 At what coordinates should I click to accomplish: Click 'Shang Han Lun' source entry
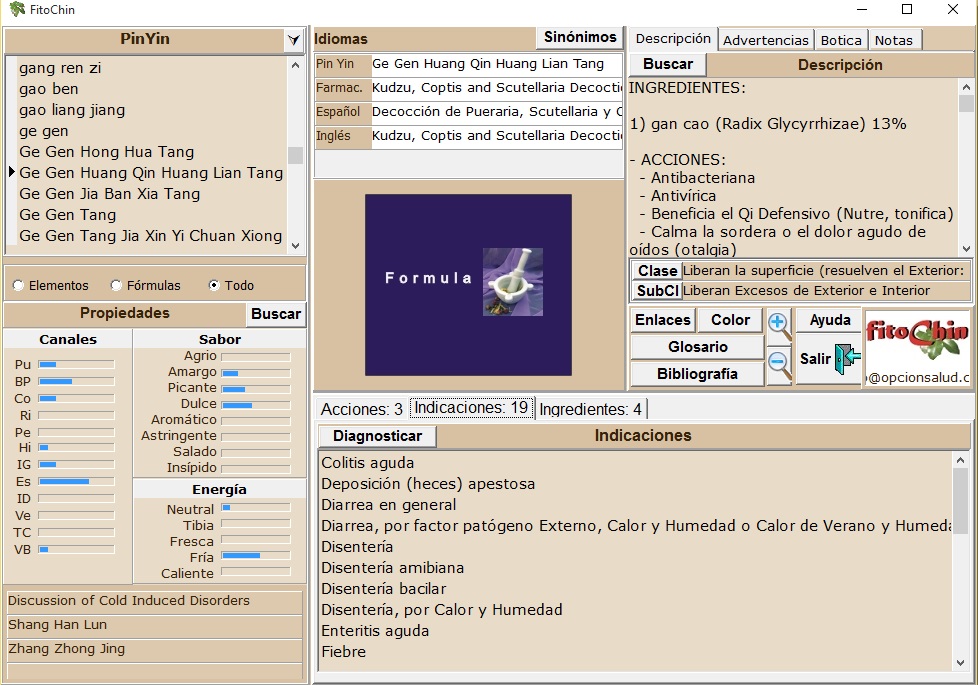[x=154, y=625]
